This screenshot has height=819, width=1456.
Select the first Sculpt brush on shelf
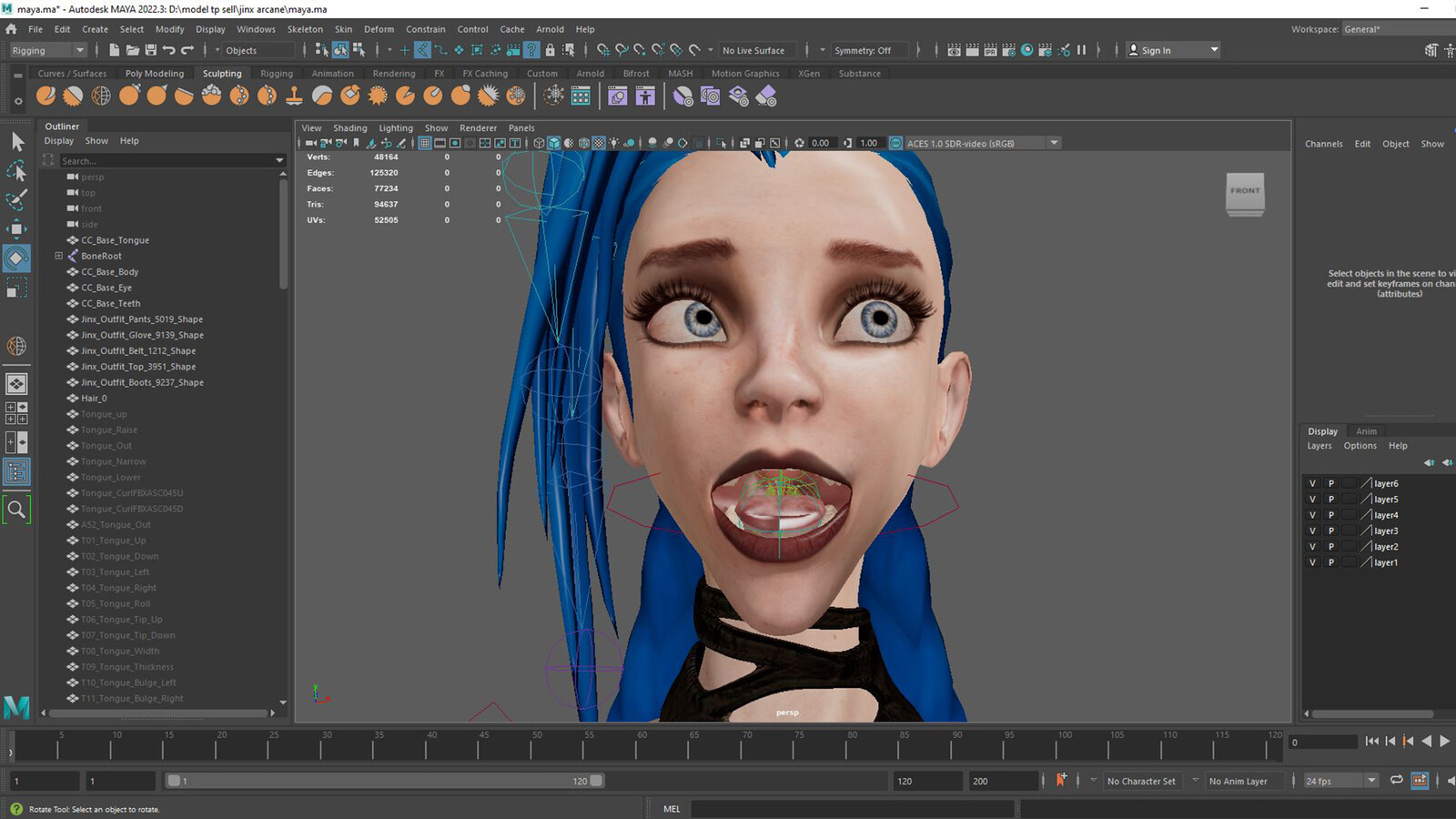pyautogui.click(x=46, y=95)
